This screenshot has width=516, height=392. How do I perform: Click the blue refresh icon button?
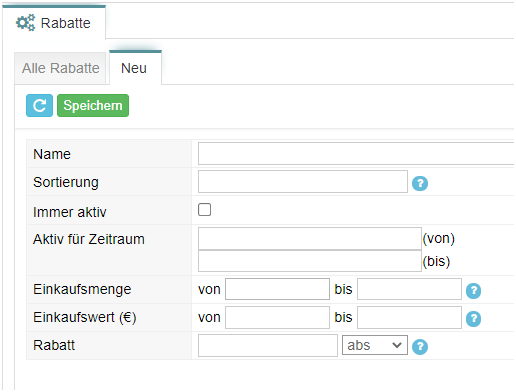click(x=39, y=106)
